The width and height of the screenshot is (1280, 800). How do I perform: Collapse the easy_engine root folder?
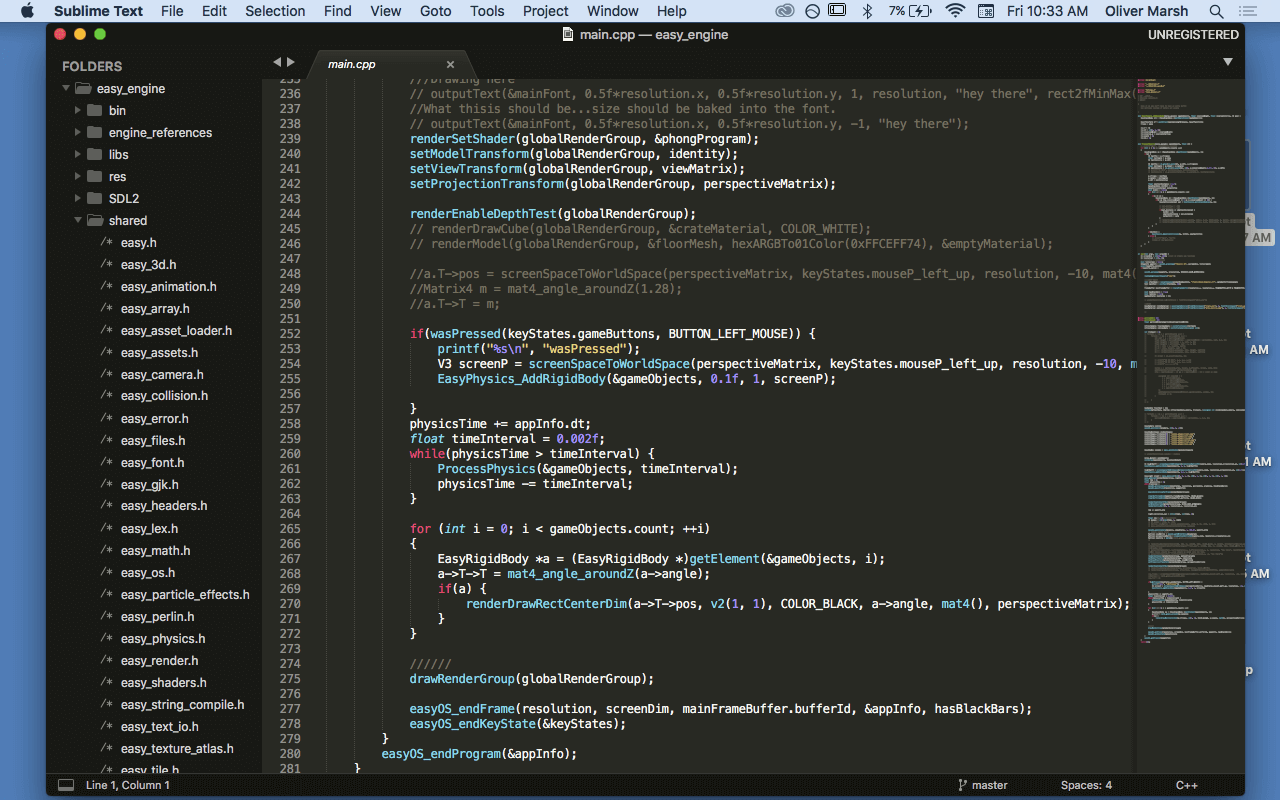pos(66,88)
